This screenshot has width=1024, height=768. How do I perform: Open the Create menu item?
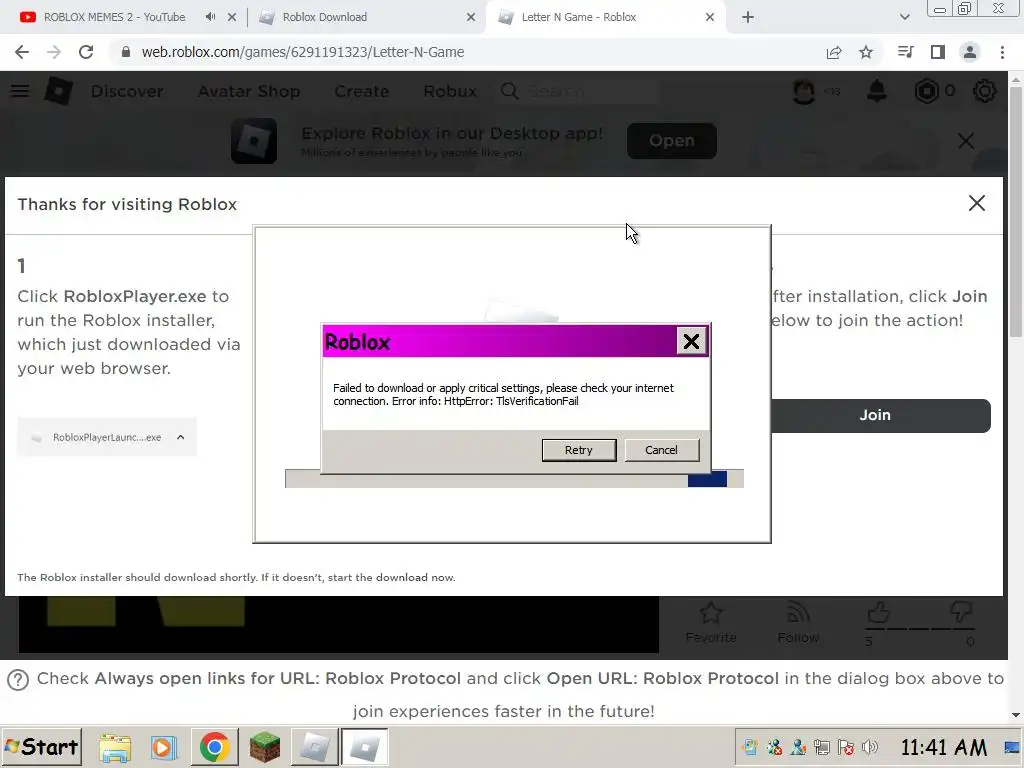(x=362, y=91)
